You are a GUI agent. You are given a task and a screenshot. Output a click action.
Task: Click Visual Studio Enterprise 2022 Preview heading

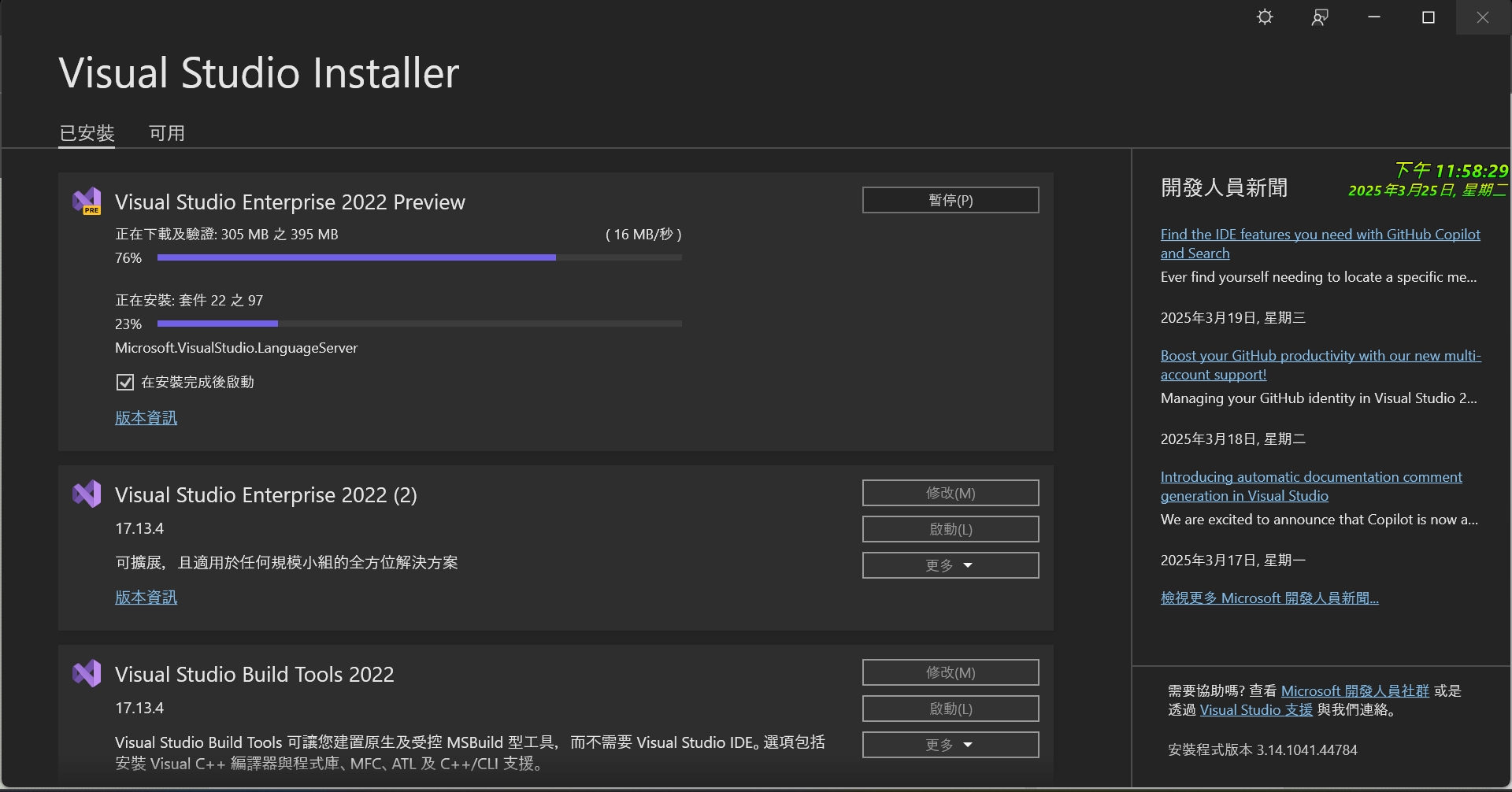(x=290, y=202)
